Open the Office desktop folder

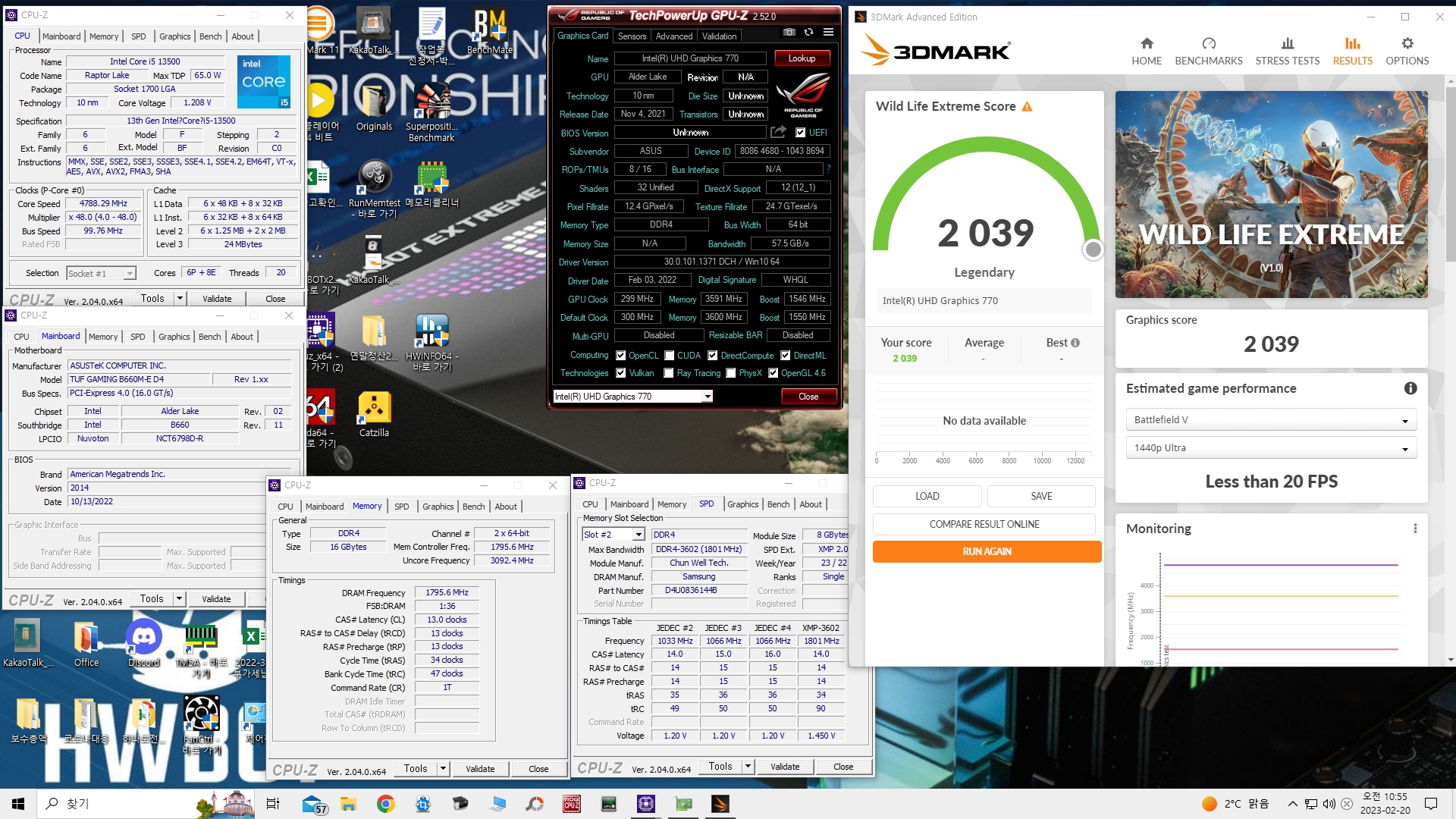pyautogui.click(x=86, y=644)
